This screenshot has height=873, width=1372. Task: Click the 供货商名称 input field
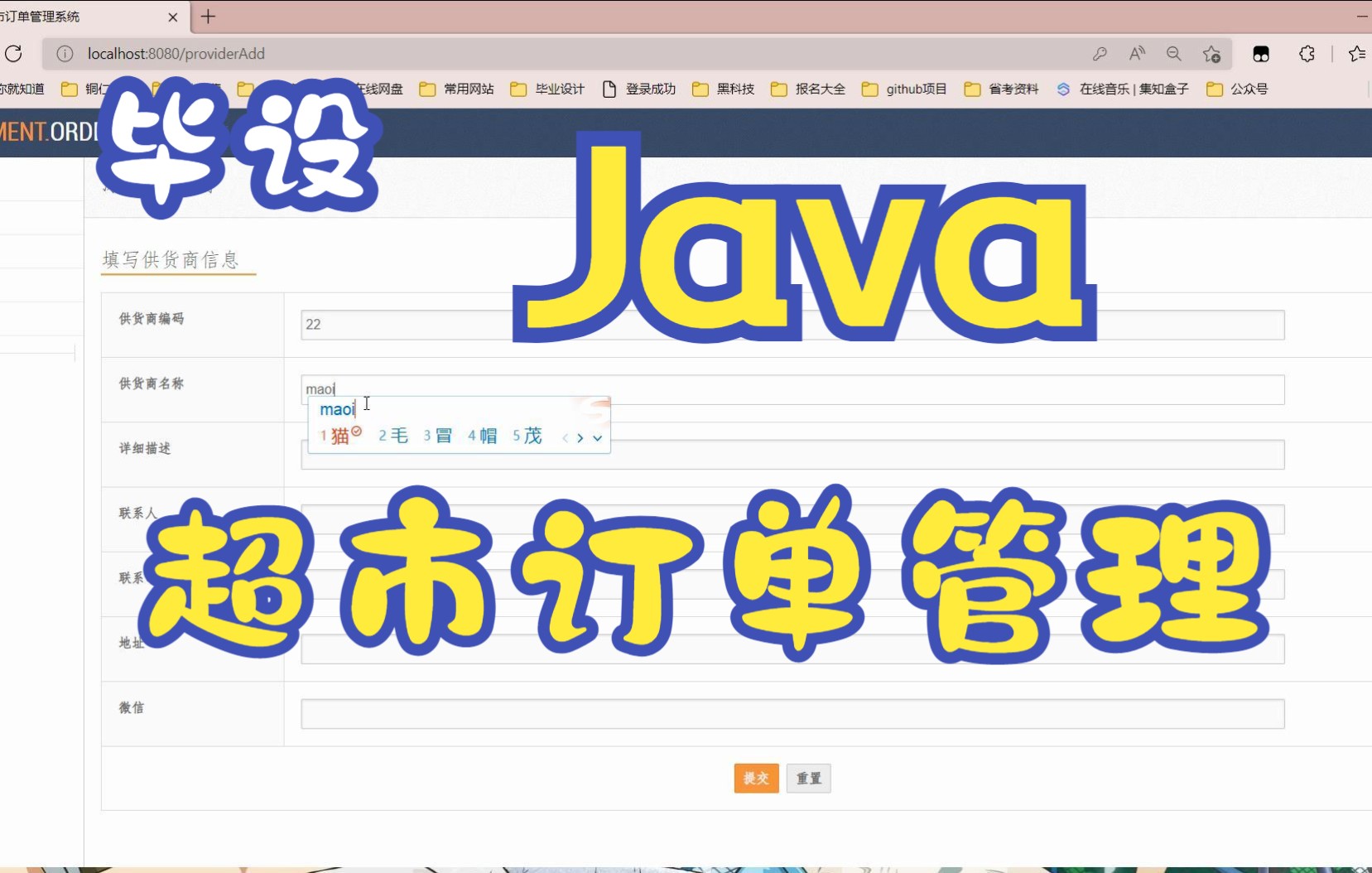click(792, 389)
